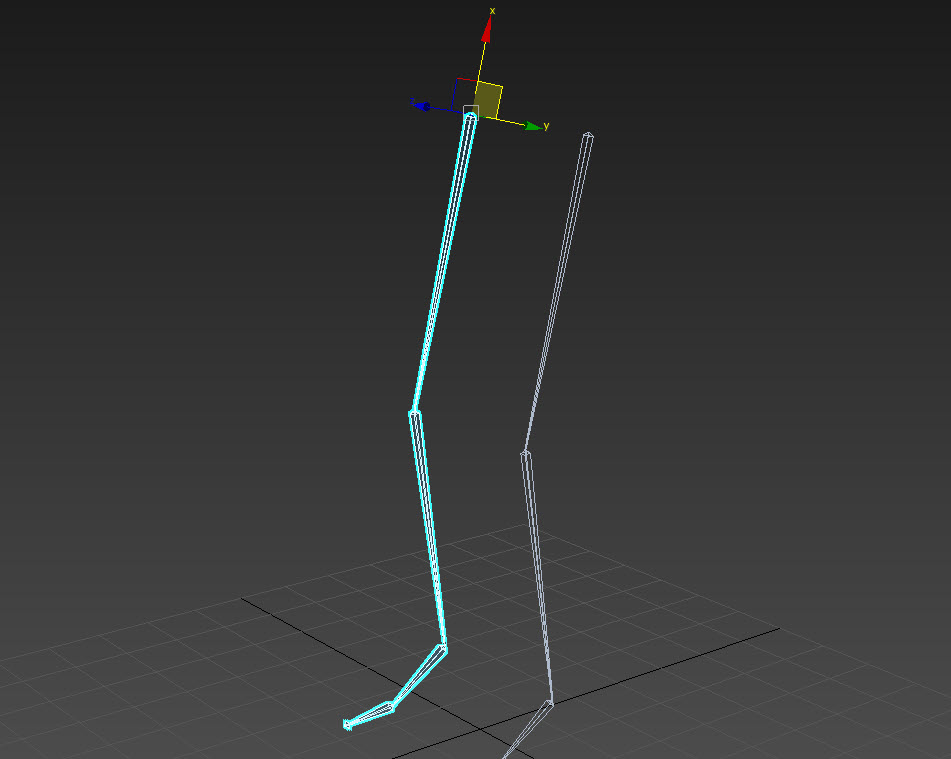Screen dimensions: 951x759
Task: Click the 'x' axis label
Action: (492, 10)
